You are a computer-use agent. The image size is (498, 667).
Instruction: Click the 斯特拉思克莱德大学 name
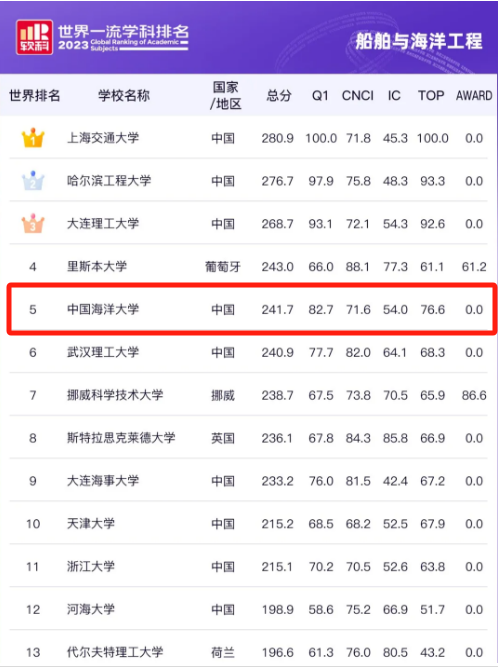coord(121,438)
